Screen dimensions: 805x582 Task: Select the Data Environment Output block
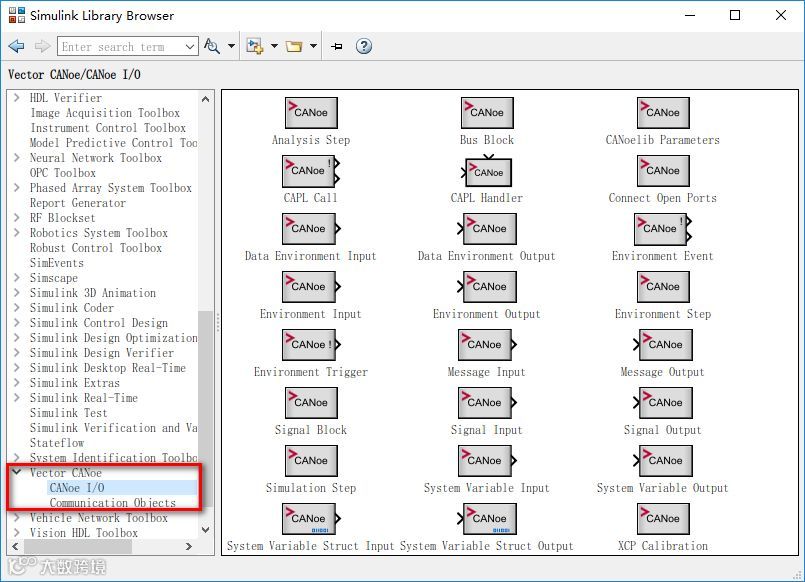pos(487,229)
